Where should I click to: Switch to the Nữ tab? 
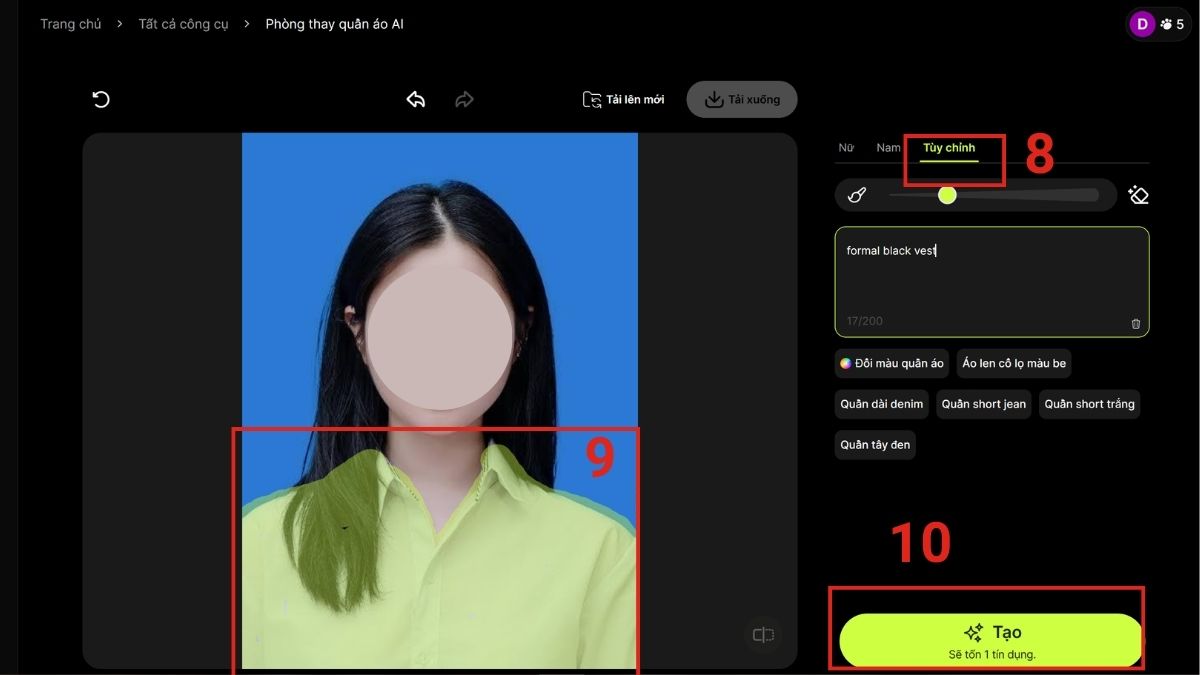click(846, 148)
